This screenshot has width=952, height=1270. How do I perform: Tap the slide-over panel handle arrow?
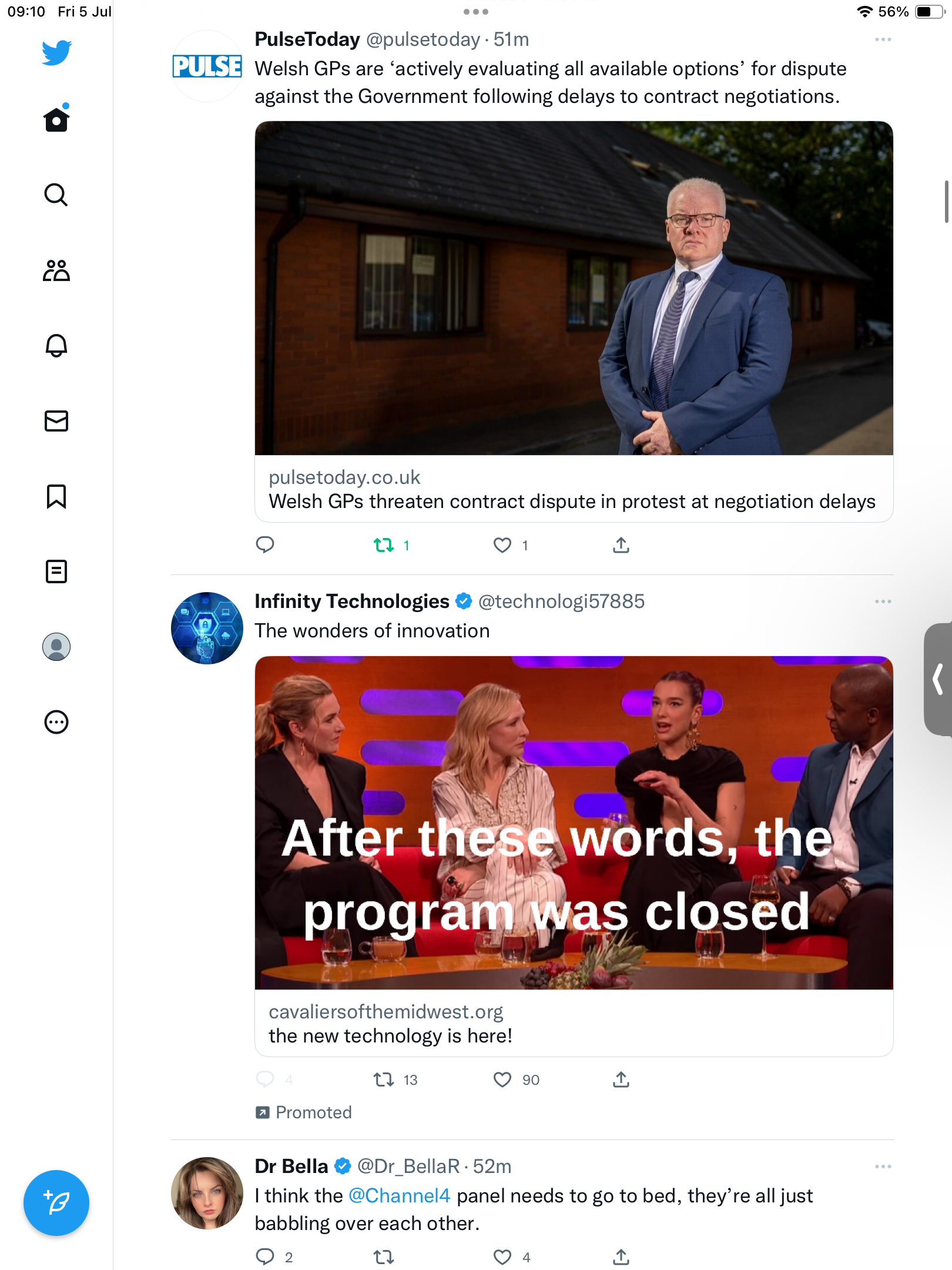[938, 679]
